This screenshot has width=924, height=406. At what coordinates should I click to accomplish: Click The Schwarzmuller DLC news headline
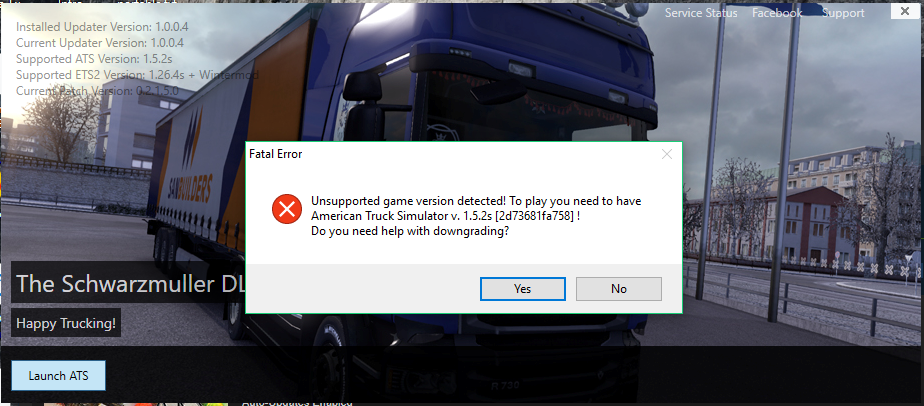[128, 283]
